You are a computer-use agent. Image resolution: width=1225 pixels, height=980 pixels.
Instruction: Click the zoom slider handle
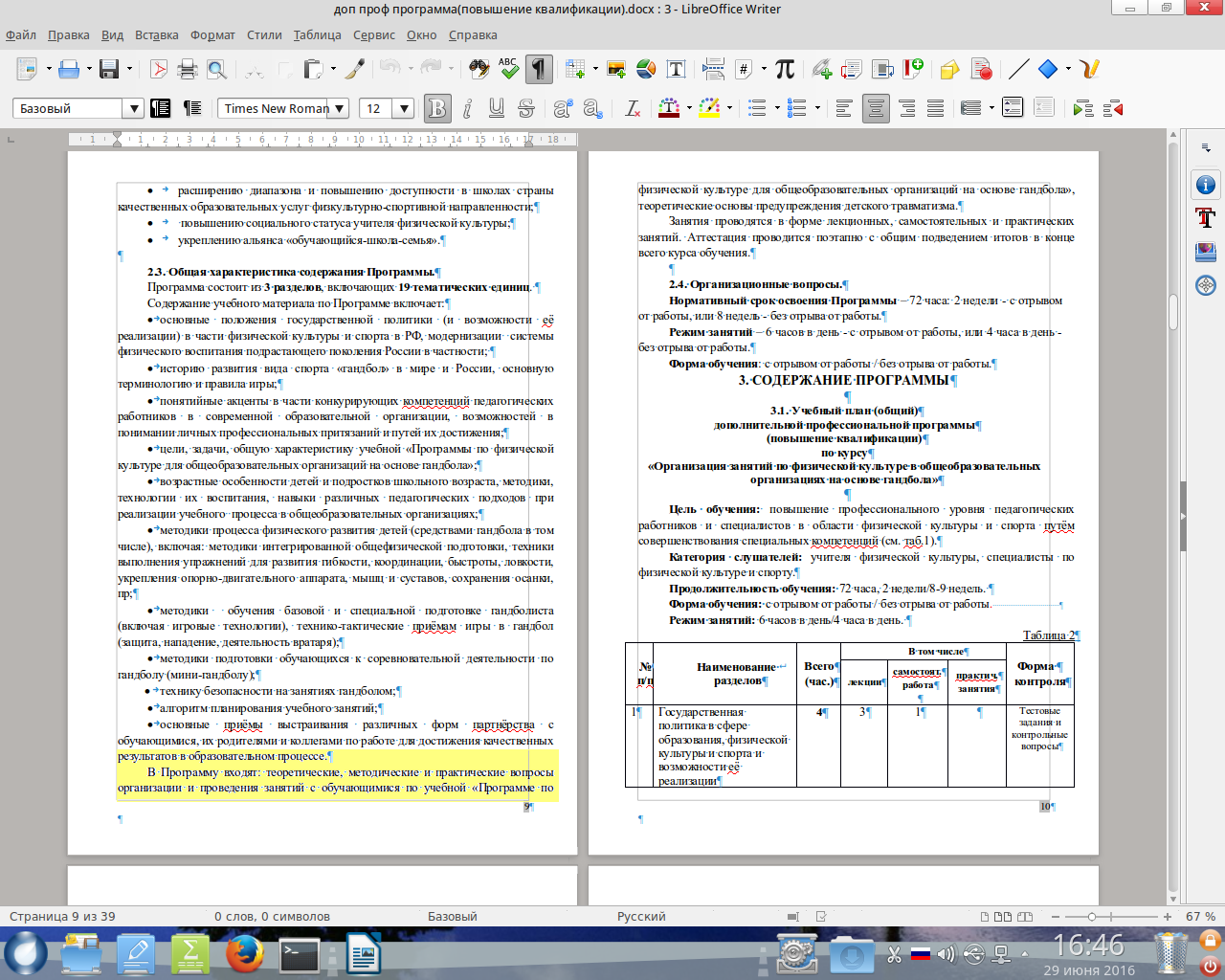[1092, 917]
